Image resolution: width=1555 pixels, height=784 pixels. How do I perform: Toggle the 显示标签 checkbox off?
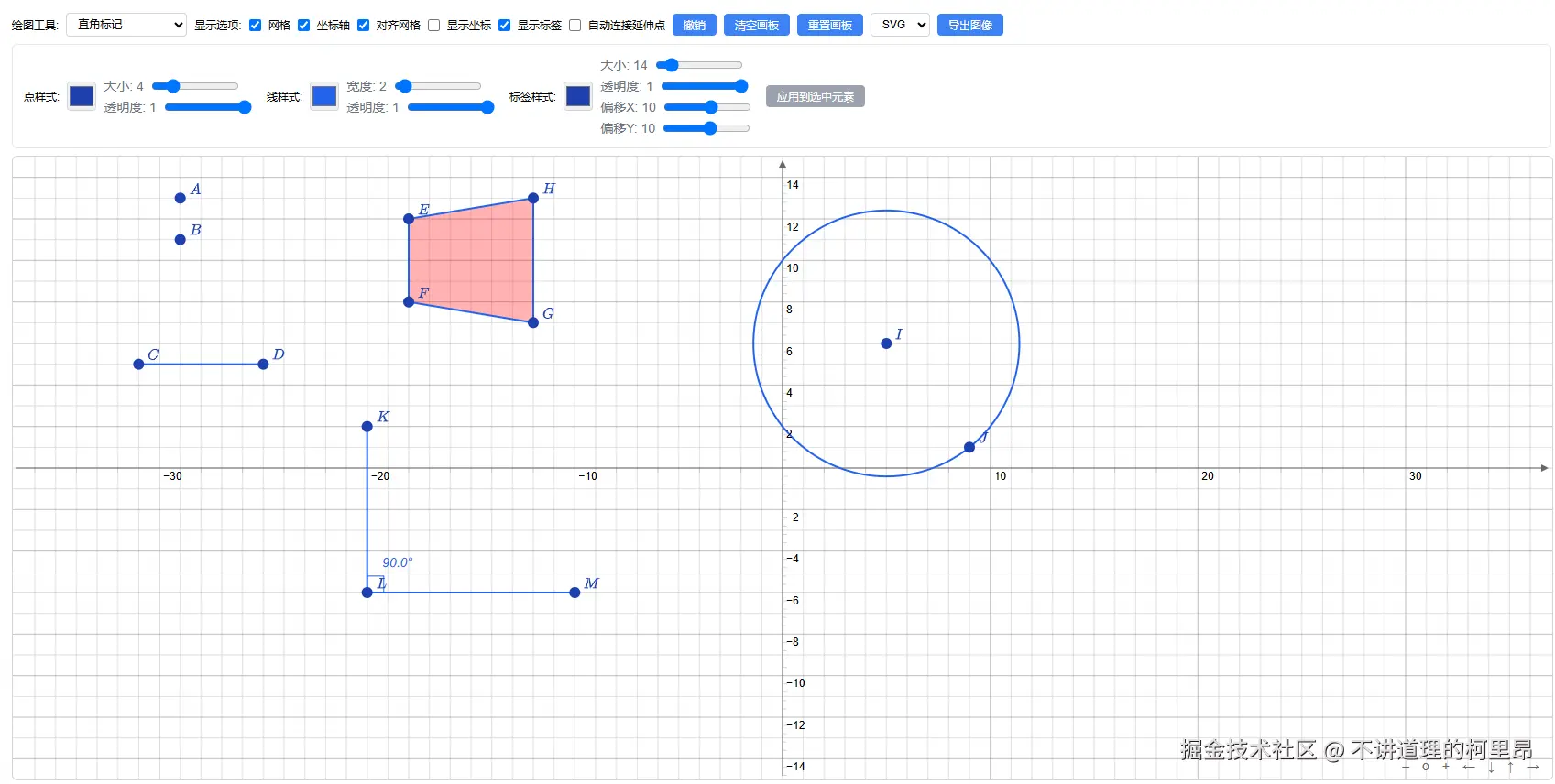tap(505, 26)
